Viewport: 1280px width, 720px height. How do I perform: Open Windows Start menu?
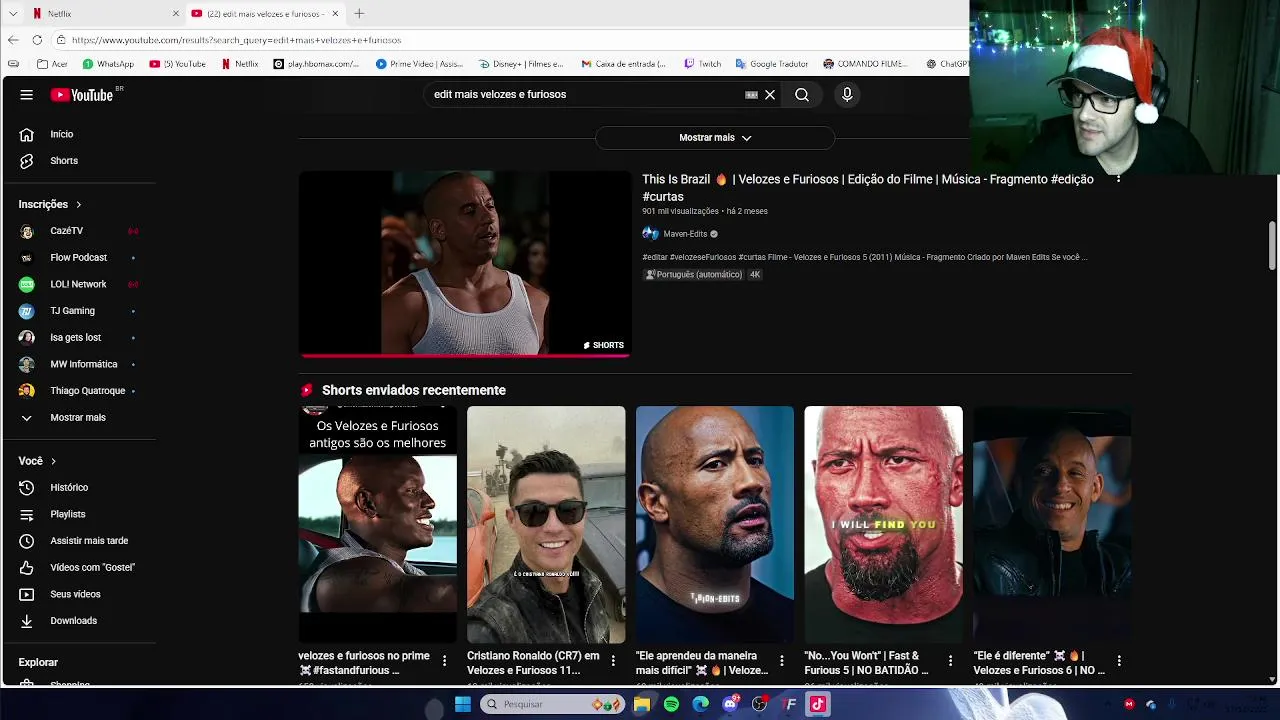coord(463,704)
